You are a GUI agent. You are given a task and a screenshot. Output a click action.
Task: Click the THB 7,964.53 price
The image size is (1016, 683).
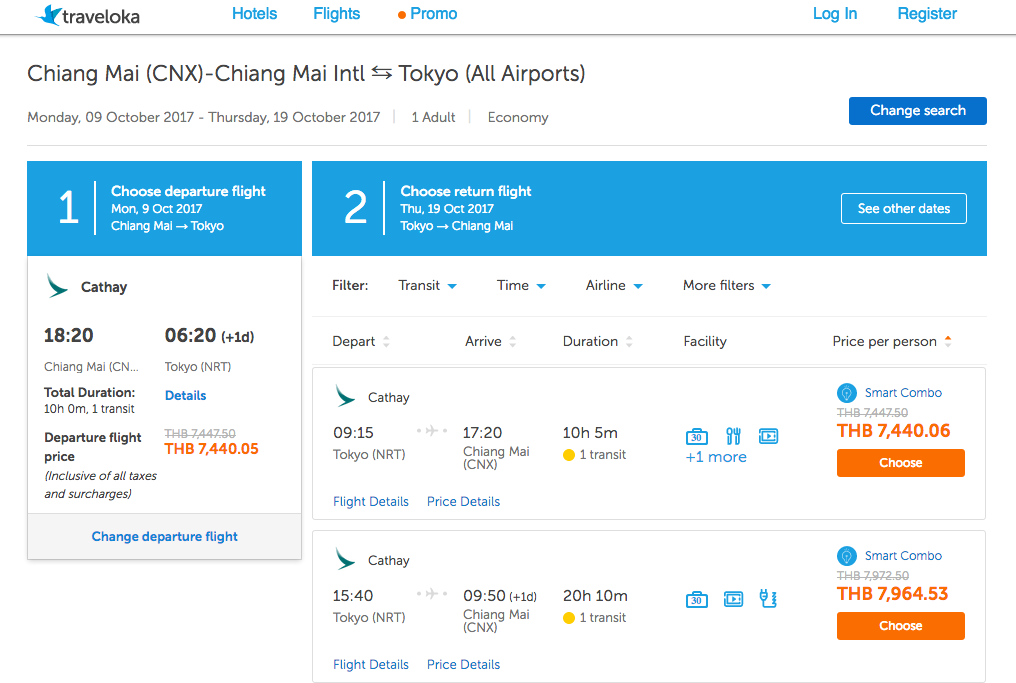click(892, 594)
